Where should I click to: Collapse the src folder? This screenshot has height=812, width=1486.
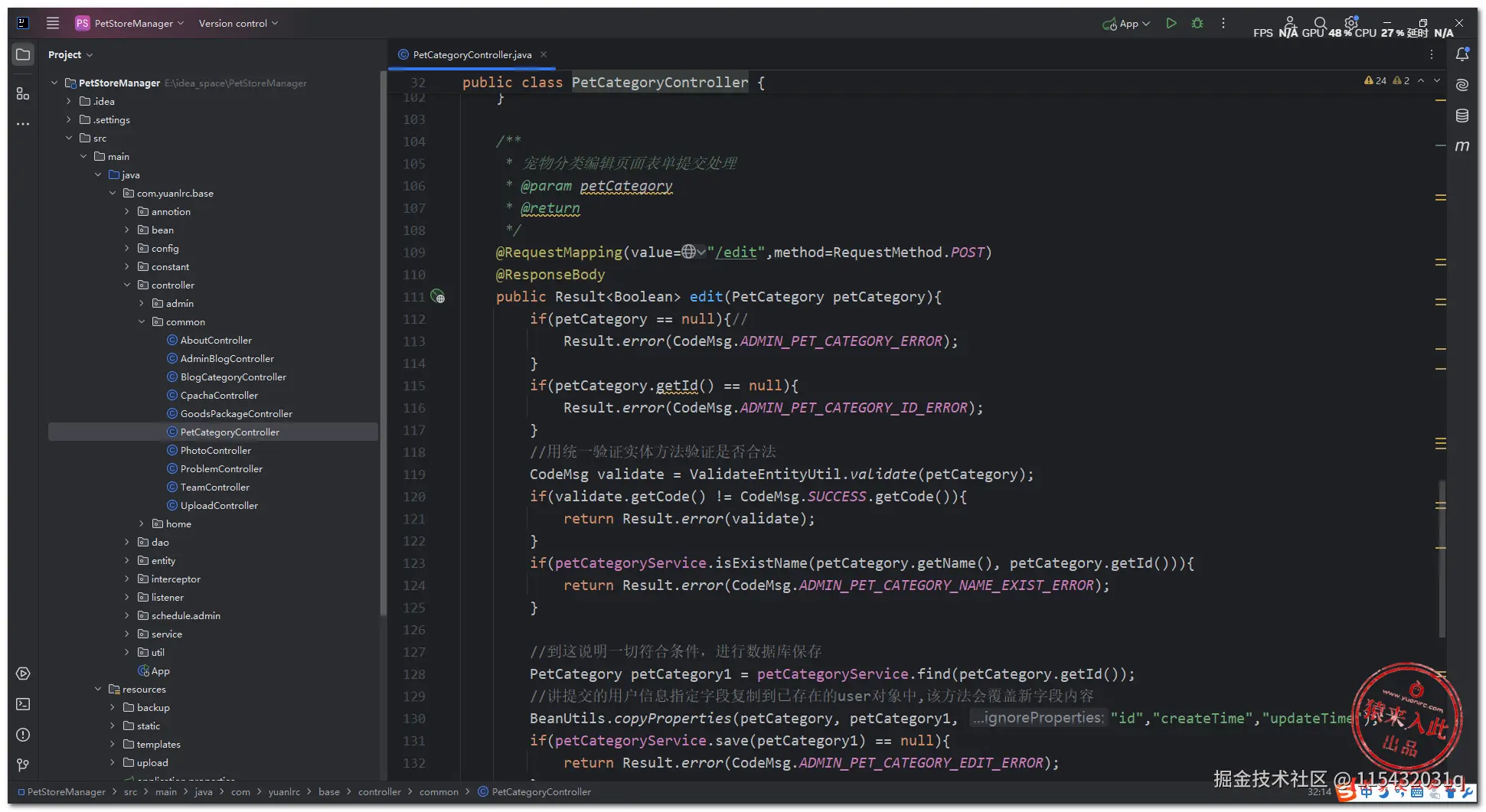[68, 138]
